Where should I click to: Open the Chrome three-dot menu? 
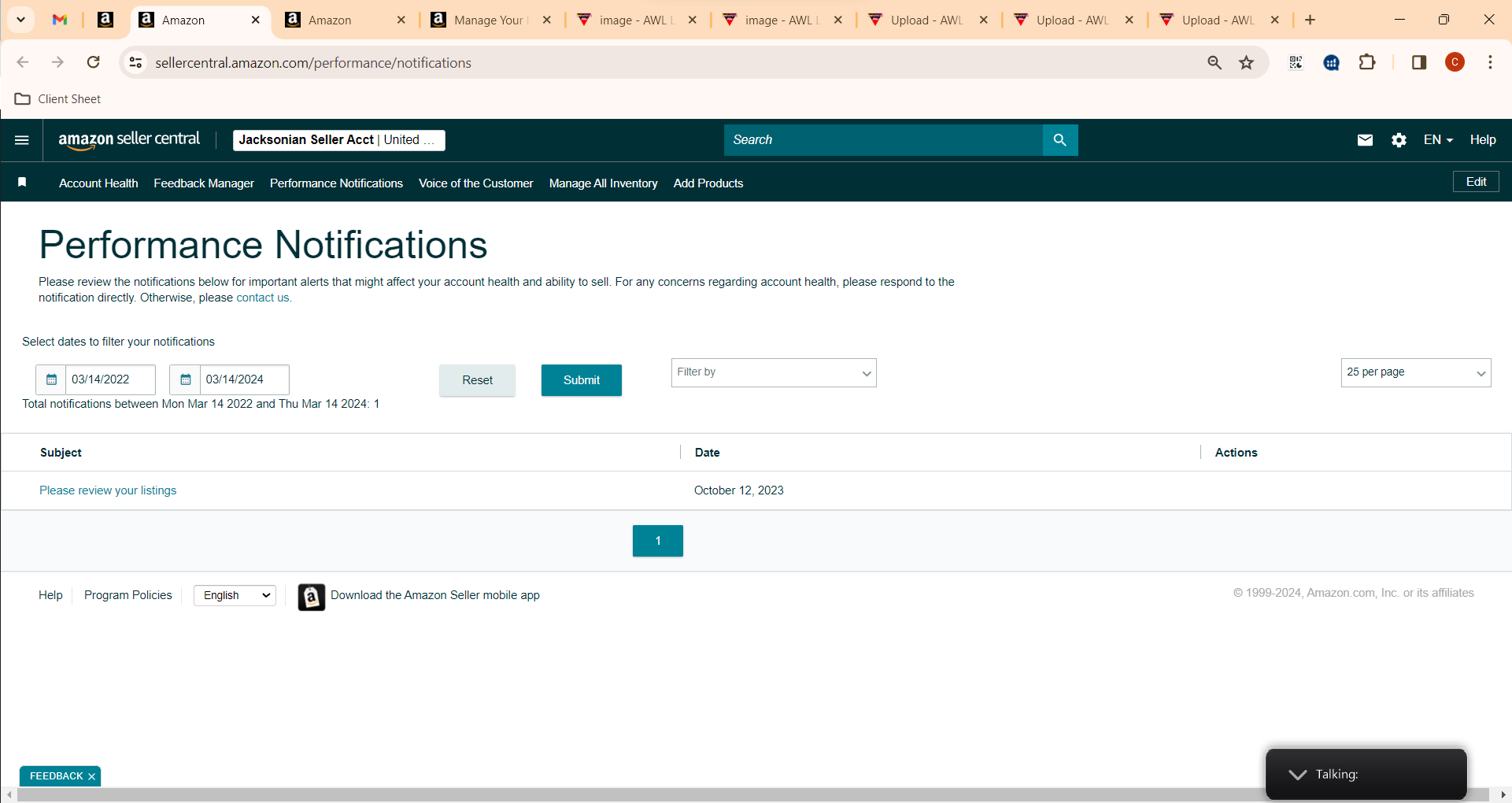pos(1490,62)
